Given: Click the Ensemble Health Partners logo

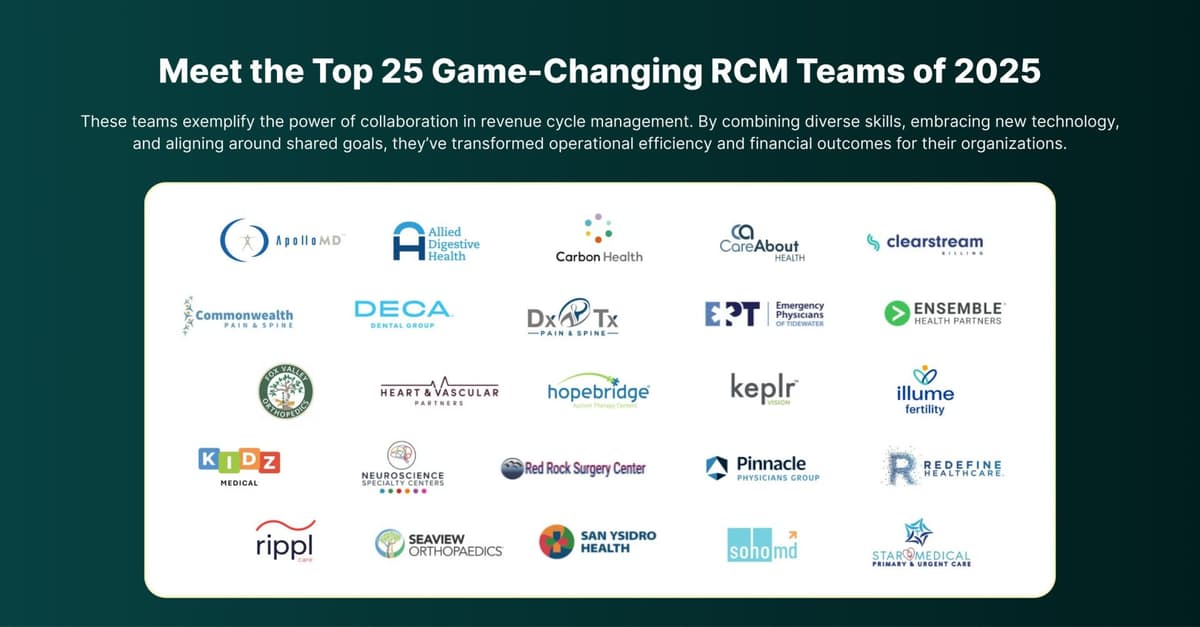Looking at the screenshot, I should [x=944, y=313].
